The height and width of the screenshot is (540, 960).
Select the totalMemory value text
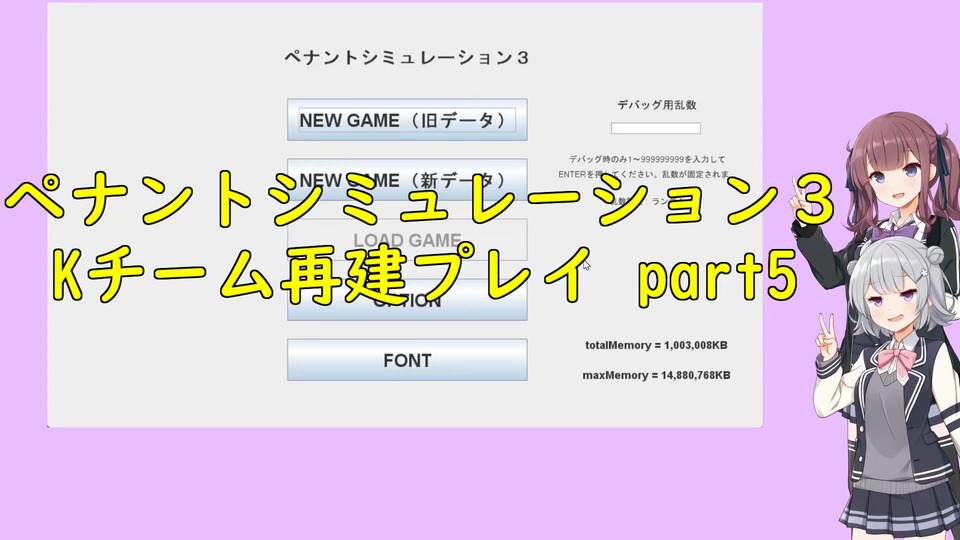point(656,345)
